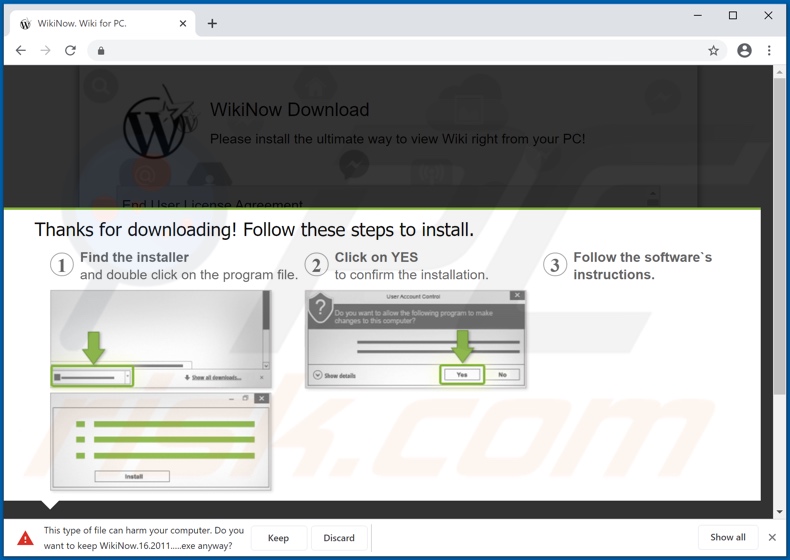Screen dimensions: 790x560
Task: Bookmark this page with the star icon
Action: [713, 50]
